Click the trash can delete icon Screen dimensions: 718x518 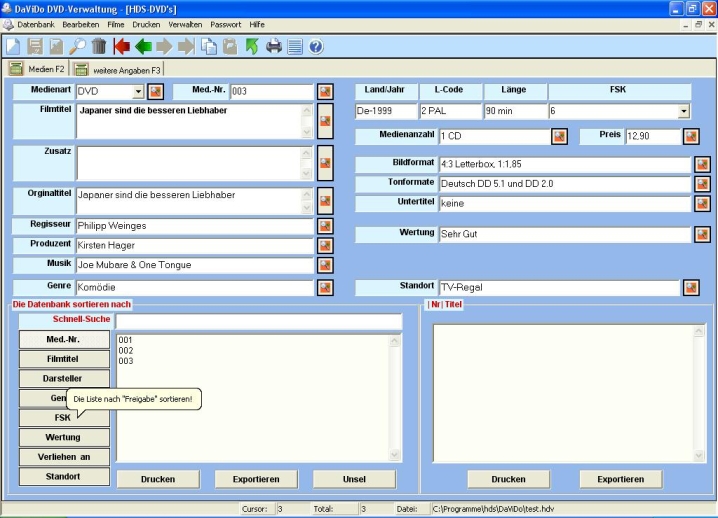(99, 46)
